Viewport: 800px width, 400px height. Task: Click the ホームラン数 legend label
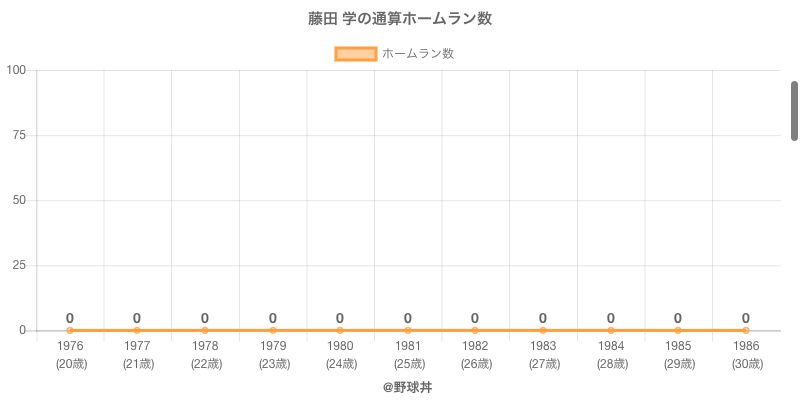418,54
